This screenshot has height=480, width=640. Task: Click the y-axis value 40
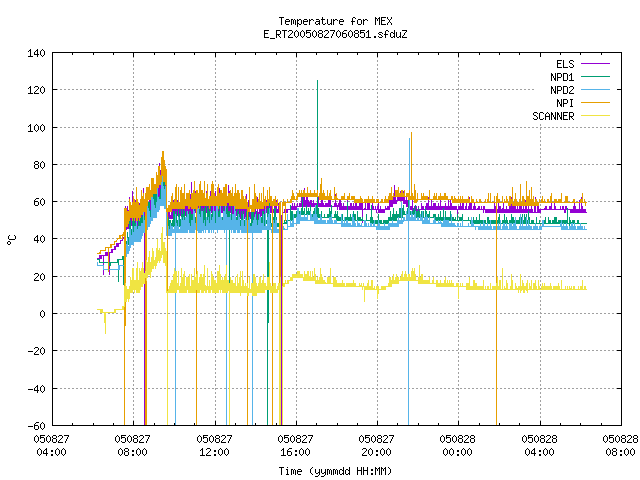click(x=39, y=239)
